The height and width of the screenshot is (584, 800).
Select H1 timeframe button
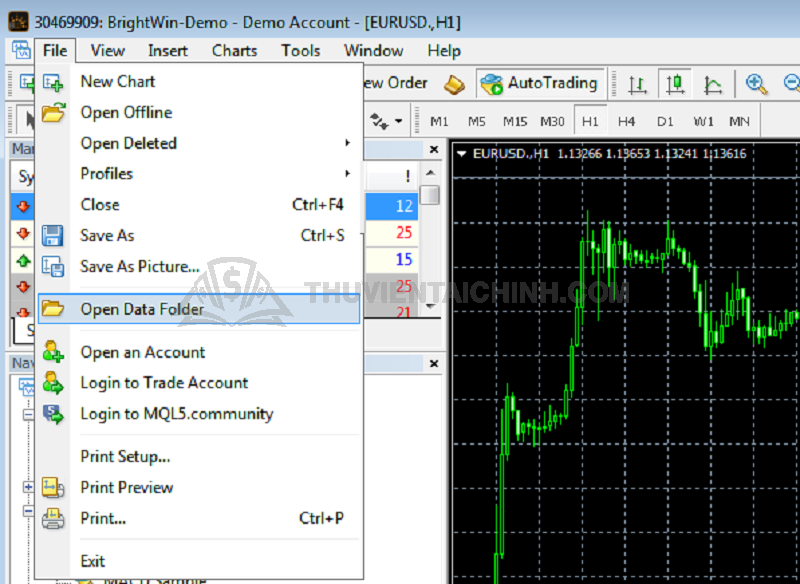590,121
